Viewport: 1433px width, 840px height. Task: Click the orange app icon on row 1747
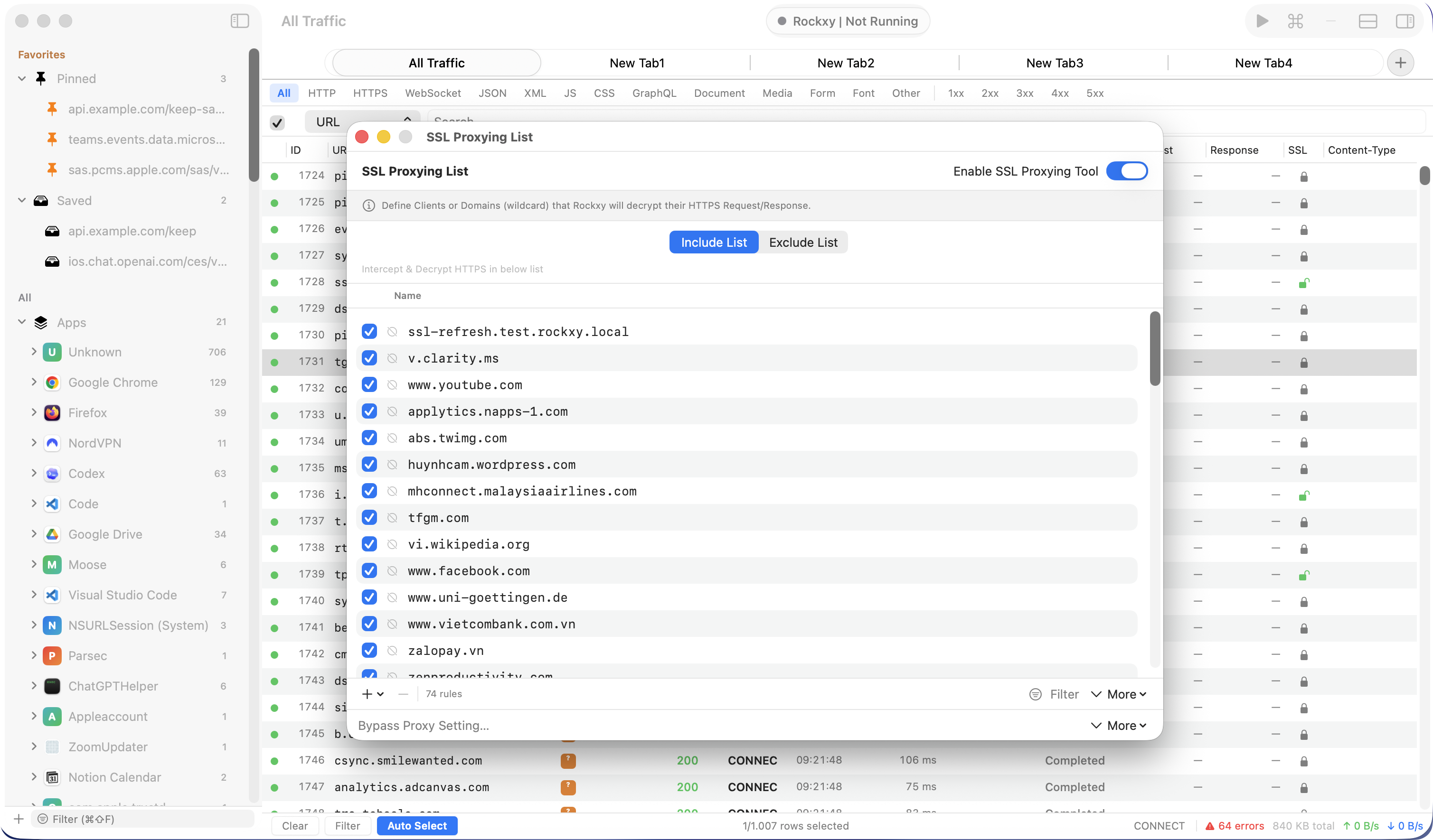click(568, 787)
